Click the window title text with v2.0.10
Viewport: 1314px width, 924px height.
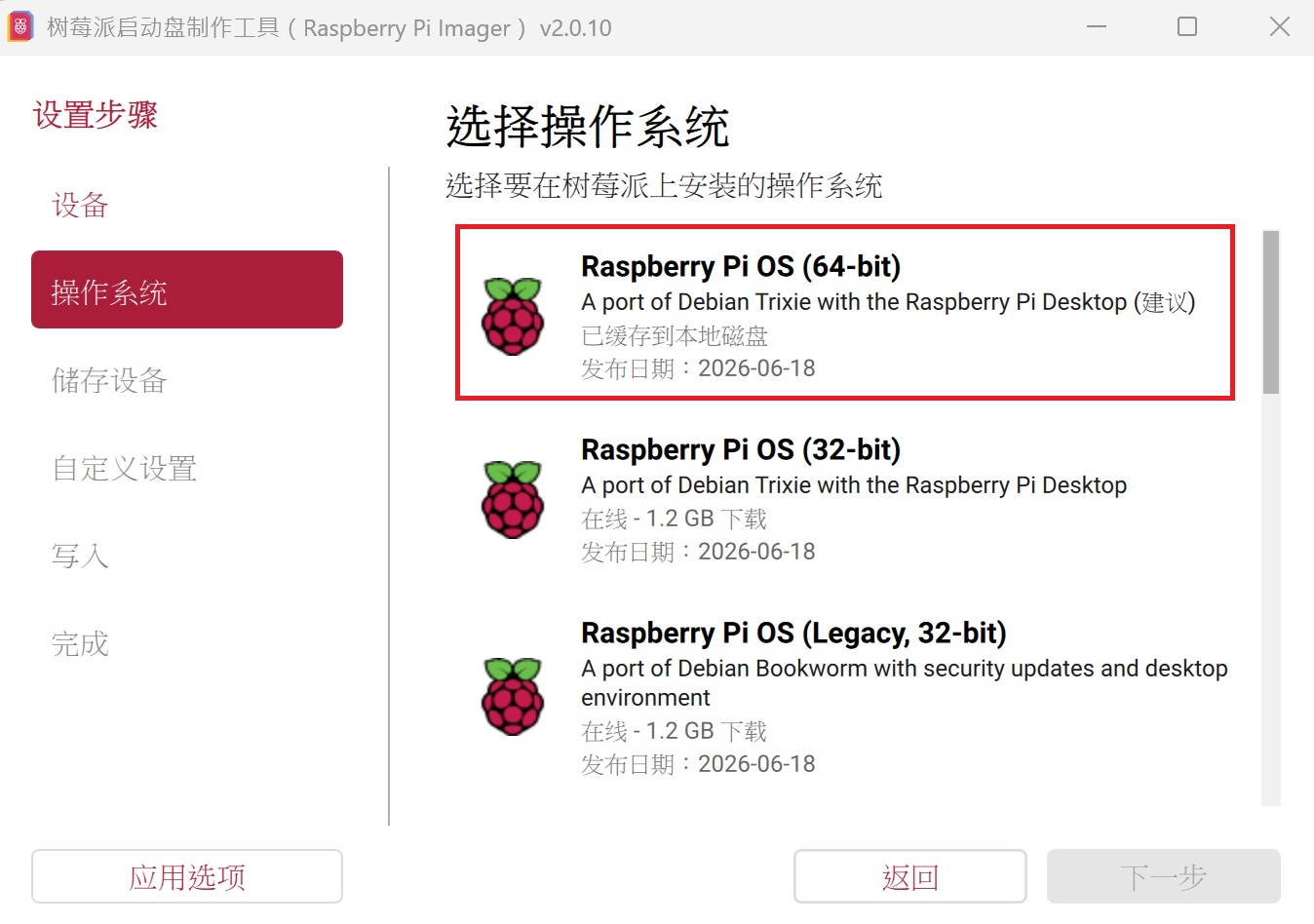[329, 28]
